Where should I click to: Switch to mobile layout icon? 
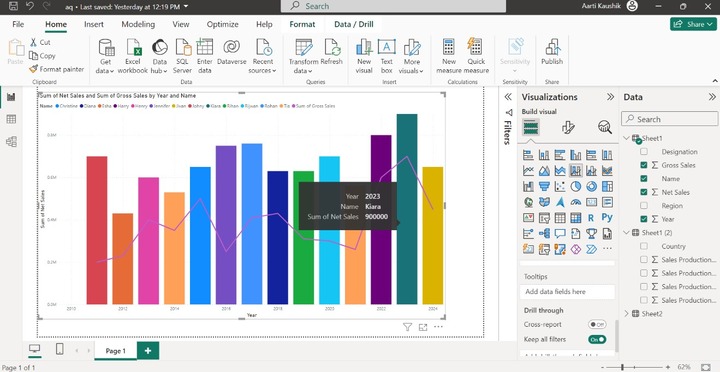click(x=60, y=349)
